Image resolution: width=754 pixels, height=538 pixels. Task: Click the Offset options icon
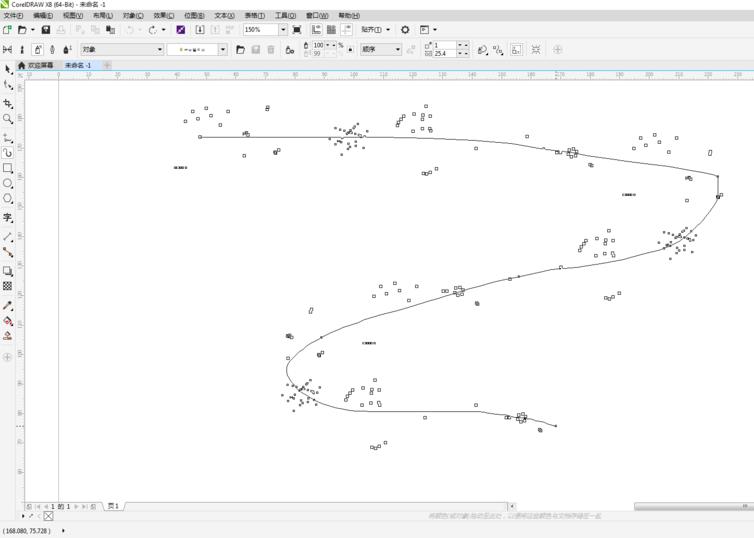[499, 50]
